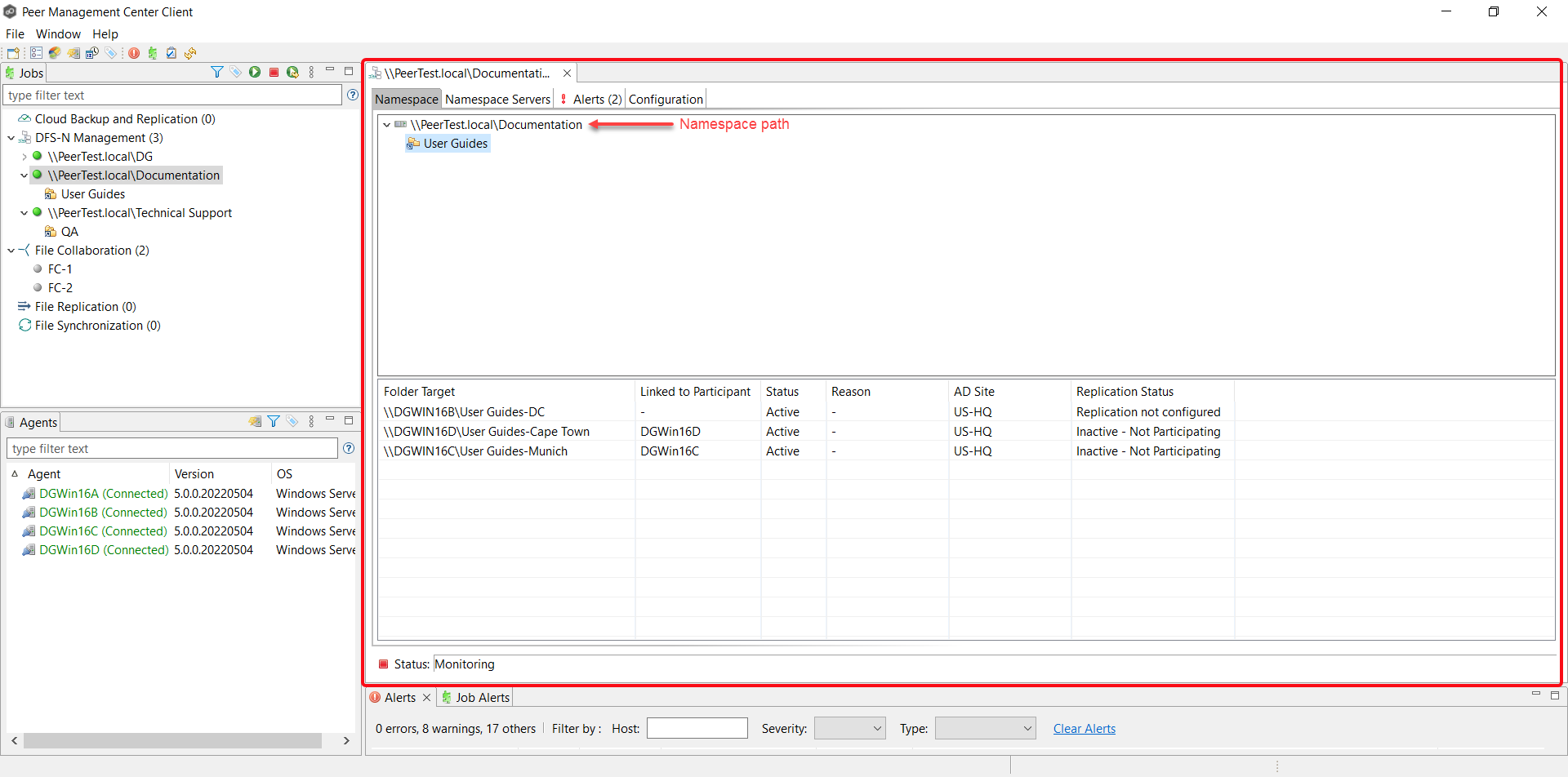
Task: Click the Folder Target column header
Action: [x=506, y=391]
